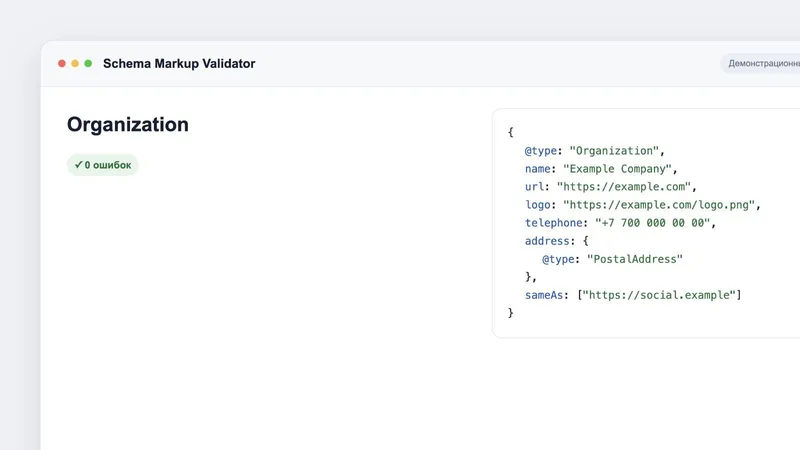Click the red close window dot
This screenshot has width=800, height=450.
(x=62, y=63)
